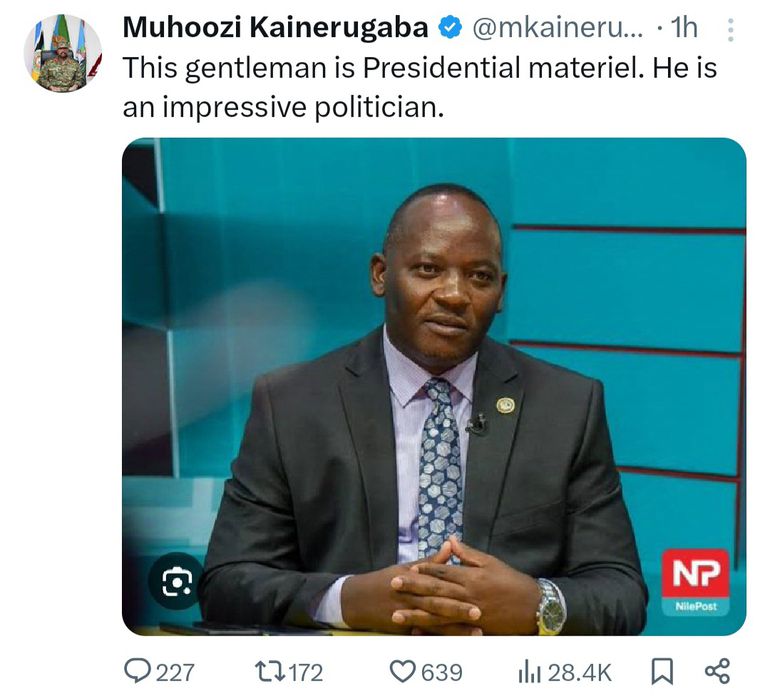The width and height of the screenshot is (770, 698).
Task: Bookmark this tweet
Action: (663, 671)
